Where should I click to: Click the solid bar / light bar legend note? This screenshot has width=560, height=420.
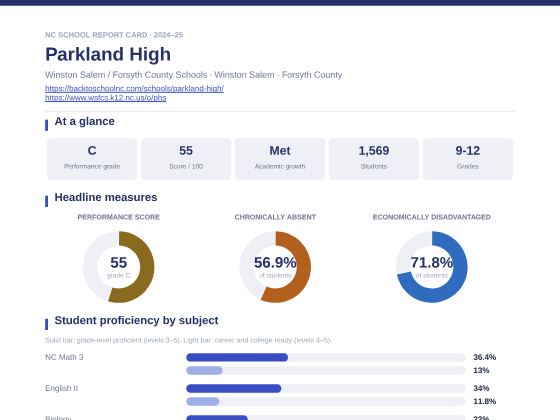coord(188,340)
